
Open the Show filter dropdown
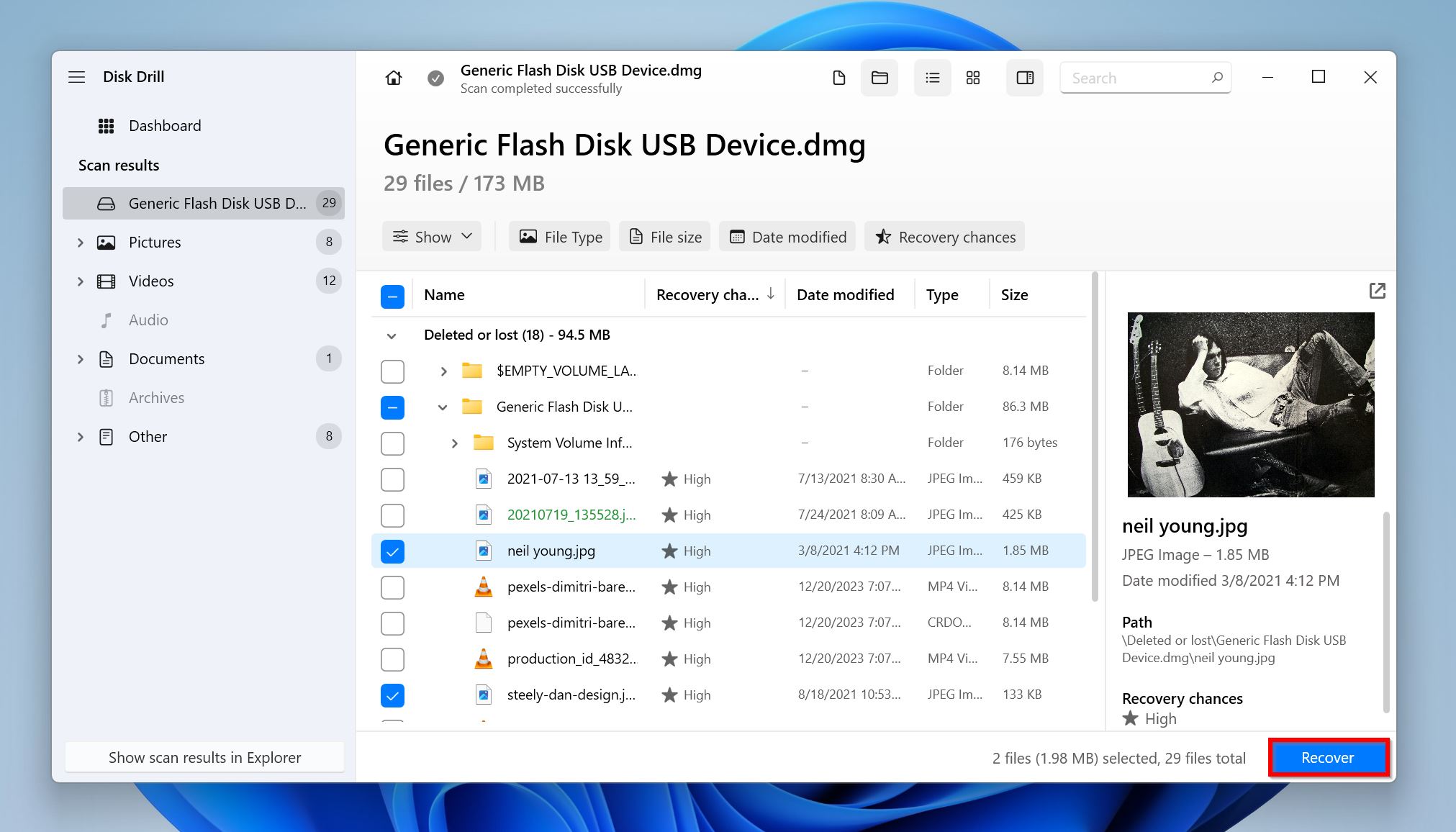click(433, 237)
